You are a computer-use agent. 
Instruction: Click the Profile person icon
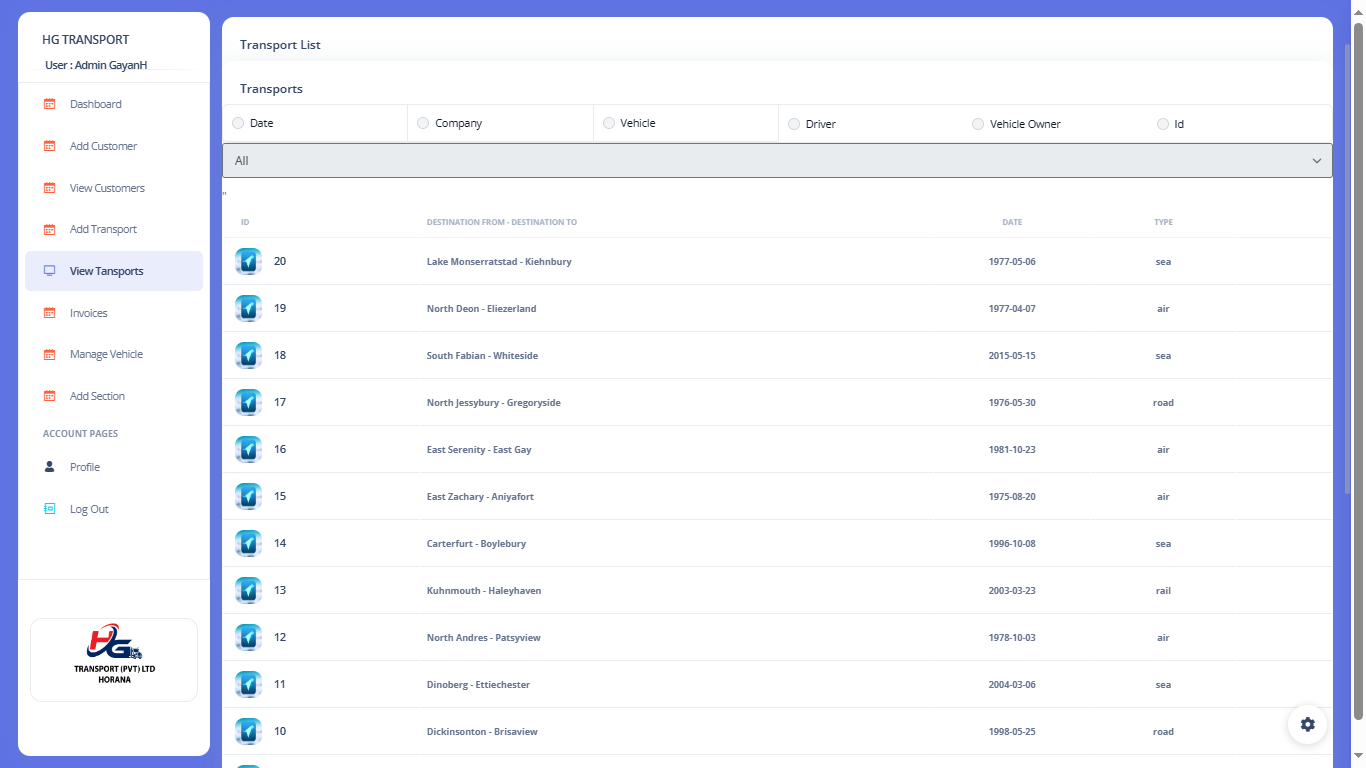point(49,467)
